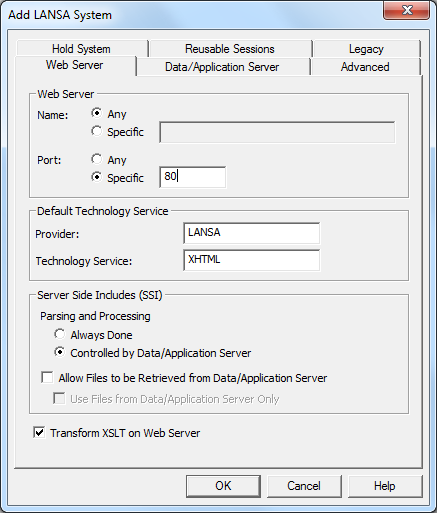This screenshot has width=437, height=513.
Task: Click the Provider field containing LANSA
Action: [251, 233]
